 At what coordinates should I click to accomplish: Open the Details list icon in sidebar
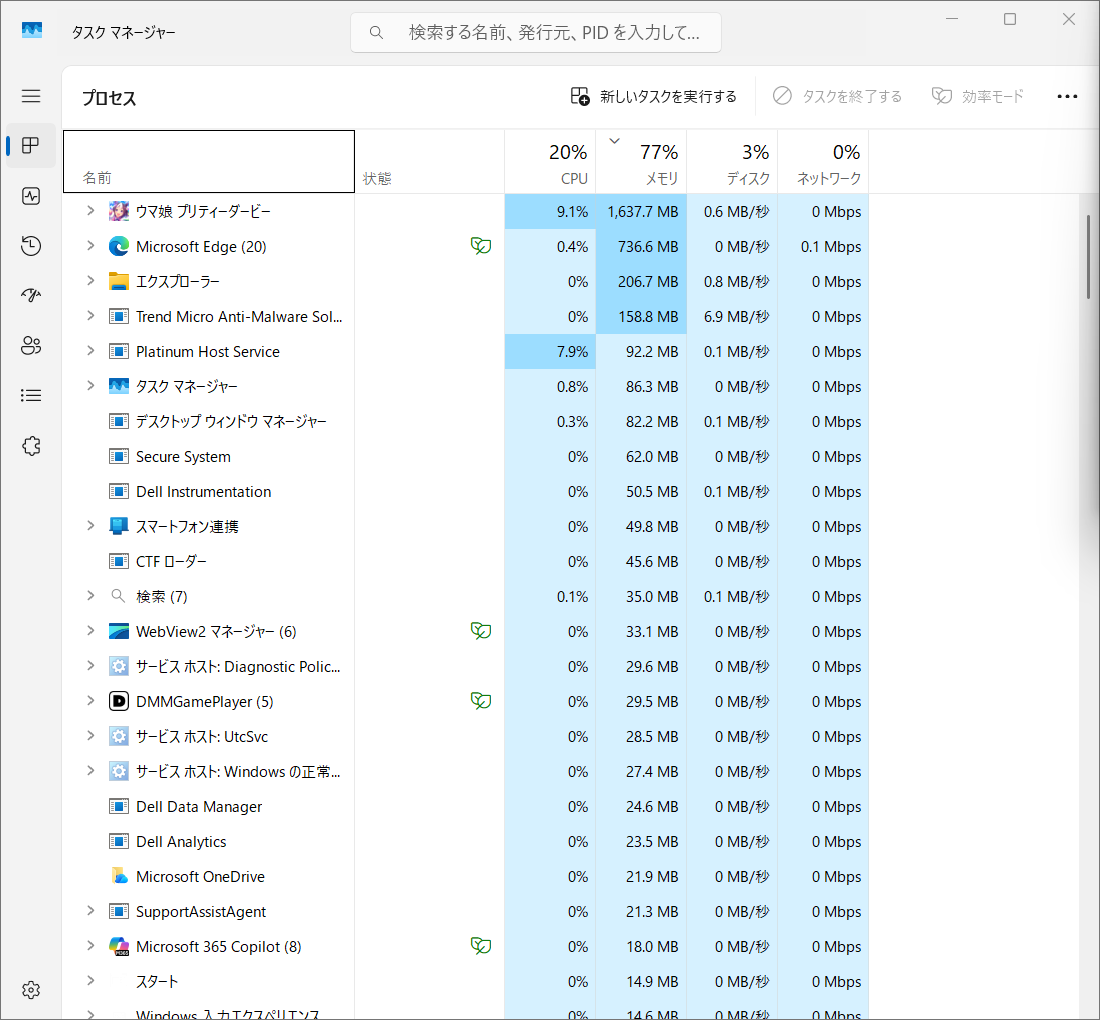[31, 396]
